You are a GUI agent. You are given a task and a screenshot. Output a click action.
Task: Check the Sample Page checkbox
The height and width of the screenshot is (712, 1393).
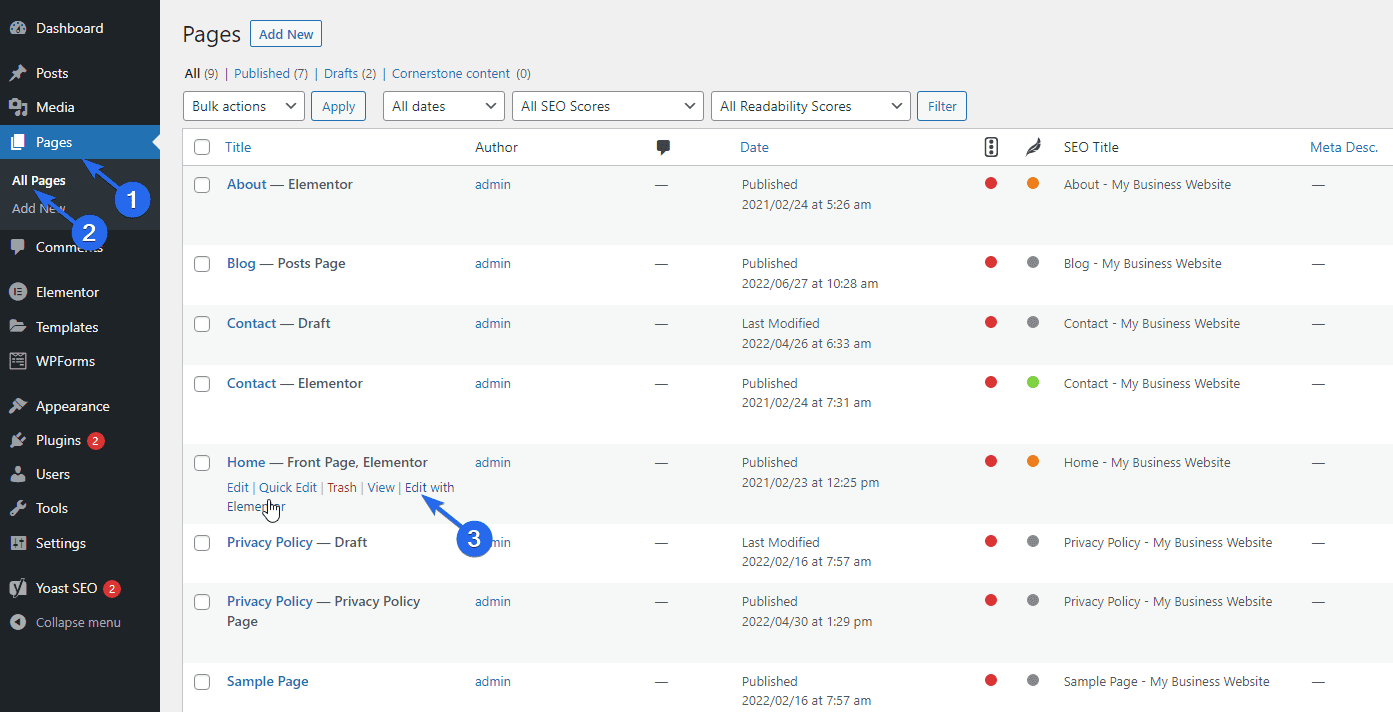tap(202, 682)
